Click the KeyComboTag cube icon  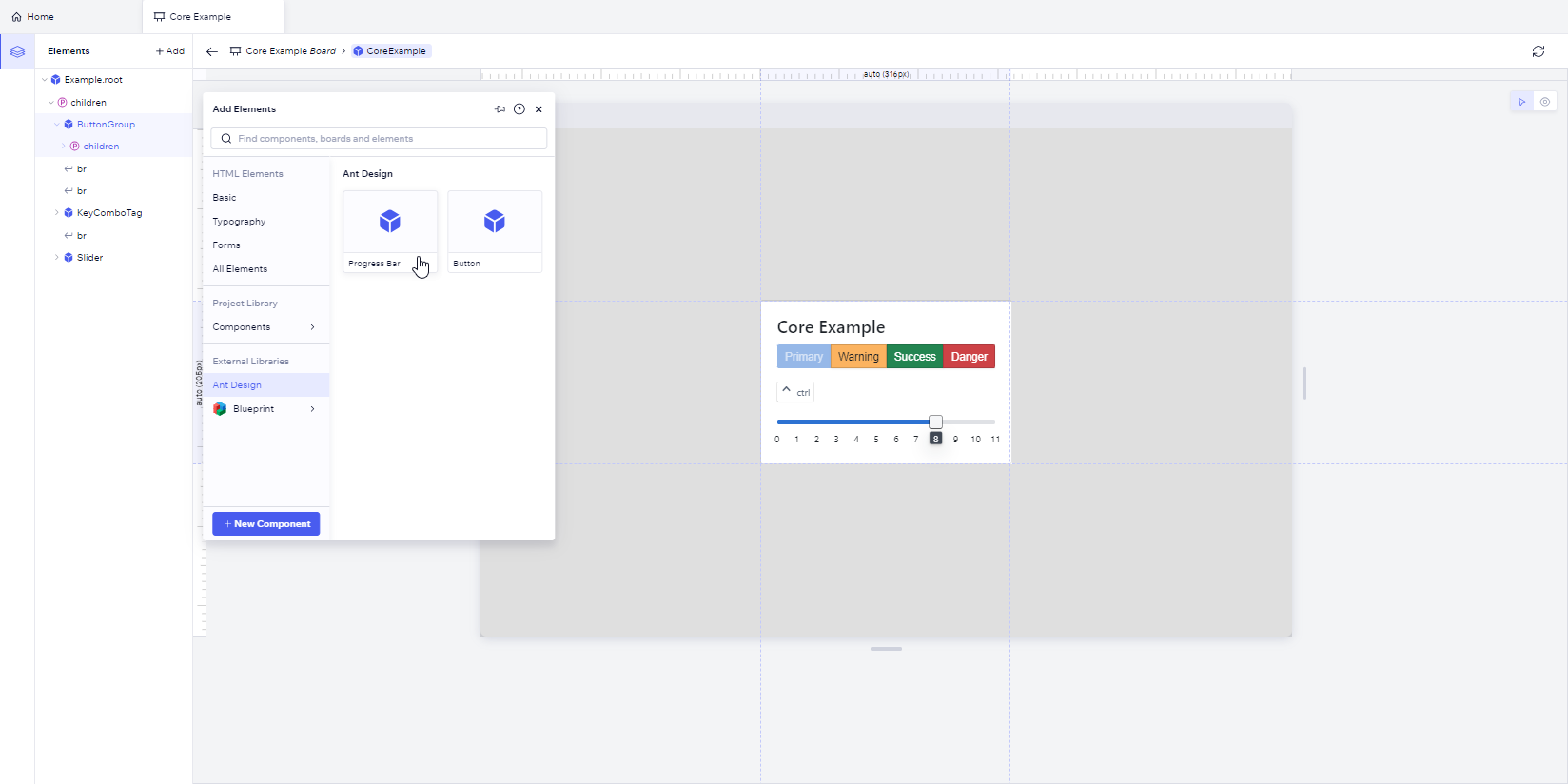pos(69,213)
